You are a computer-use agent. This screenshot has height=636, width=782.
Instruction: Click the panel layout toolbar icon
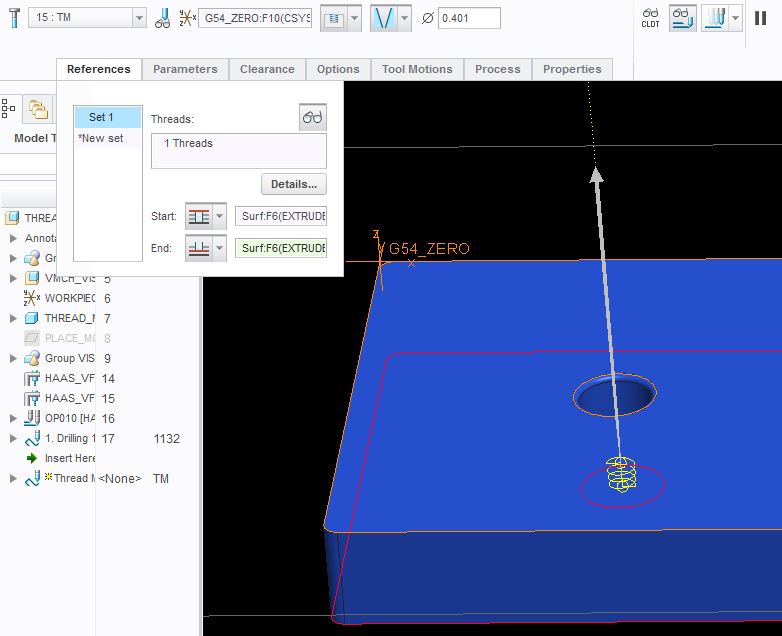click(334, 18)
